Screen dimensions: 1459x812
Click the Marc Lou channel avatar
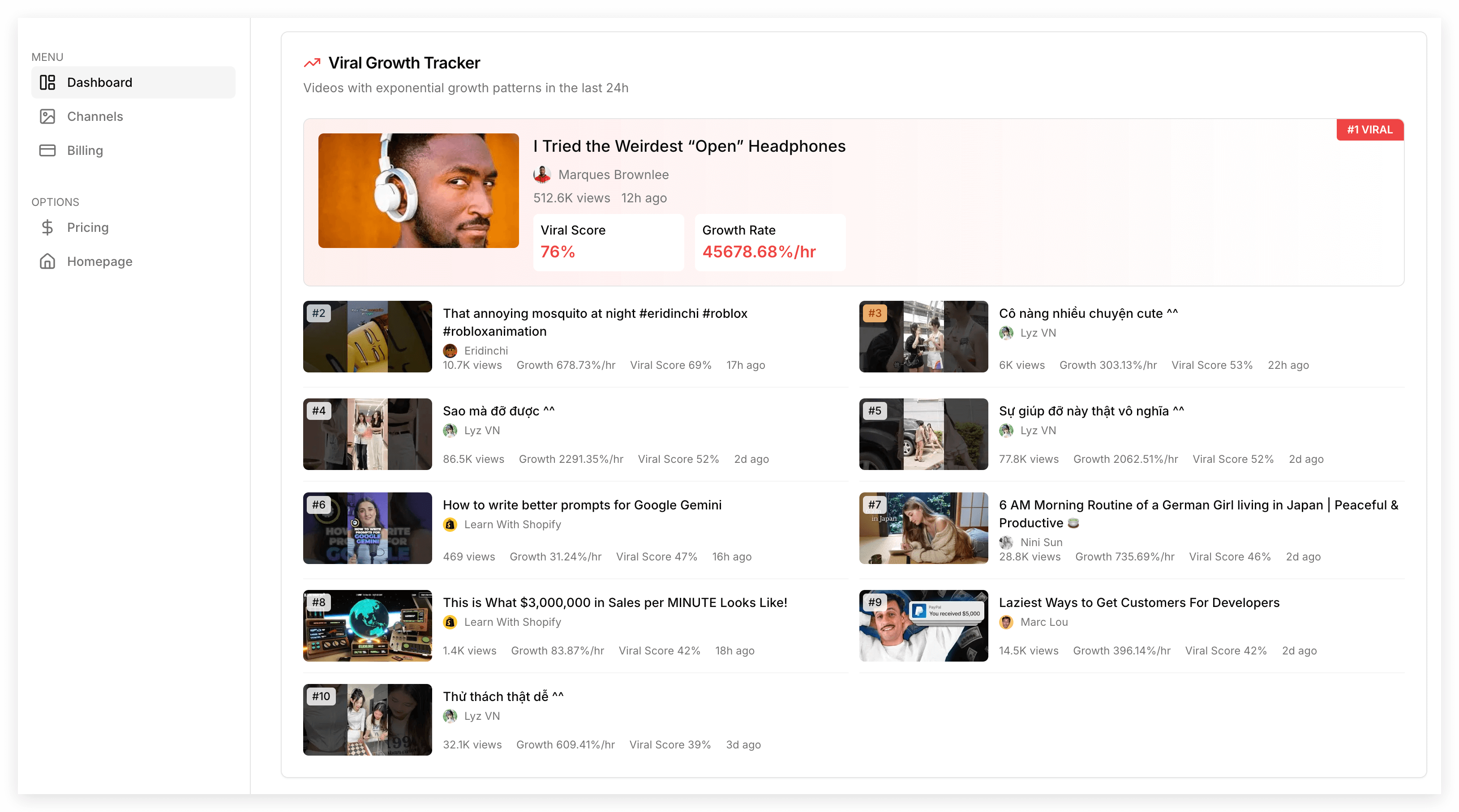click(1006, 622)
